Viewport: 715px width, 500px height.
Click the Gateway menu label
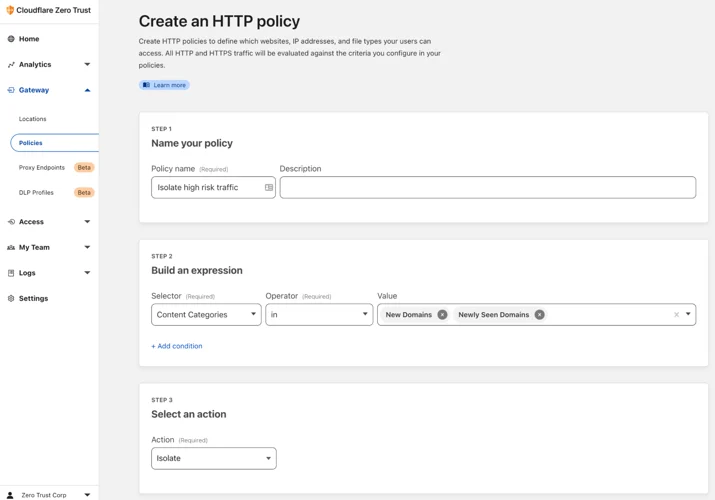click(x=34, y=90)
